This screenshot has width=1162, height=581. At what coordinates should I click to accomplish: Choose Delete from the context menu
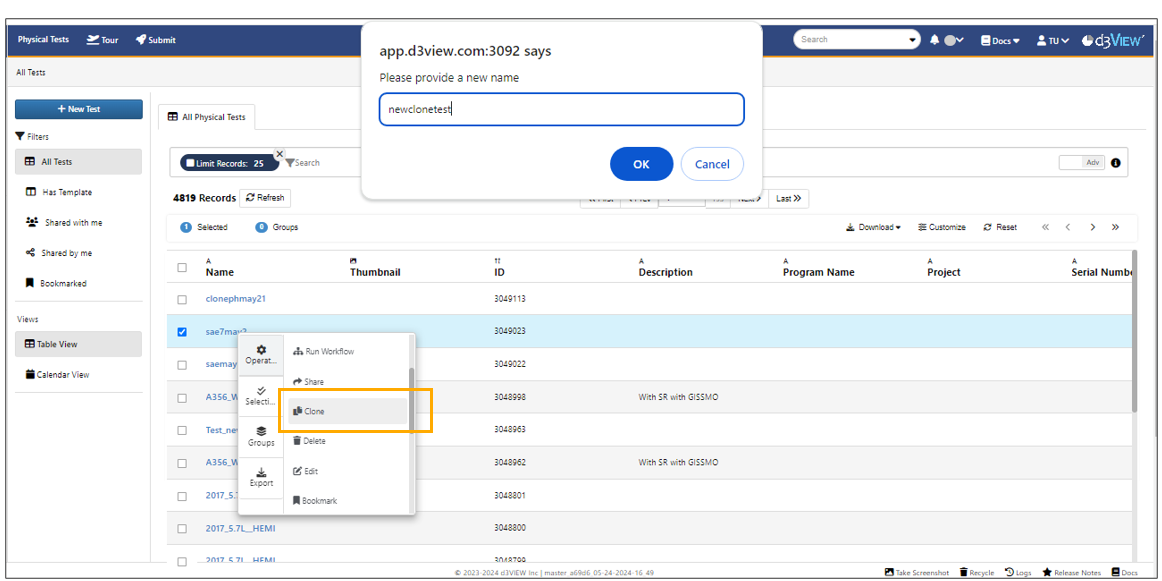tap(347, 441)
